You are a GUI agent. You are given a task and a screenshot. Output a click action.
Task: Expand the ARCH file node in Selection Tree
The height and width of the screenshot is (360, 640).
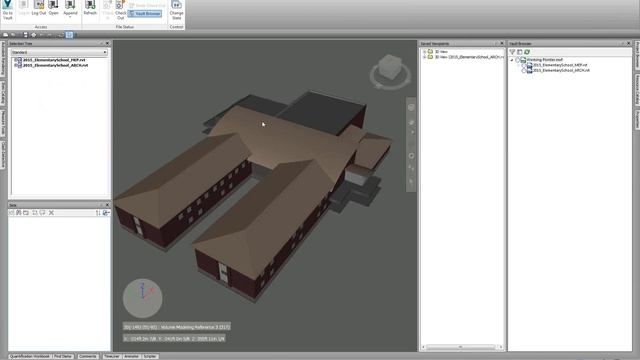(15, 65)
